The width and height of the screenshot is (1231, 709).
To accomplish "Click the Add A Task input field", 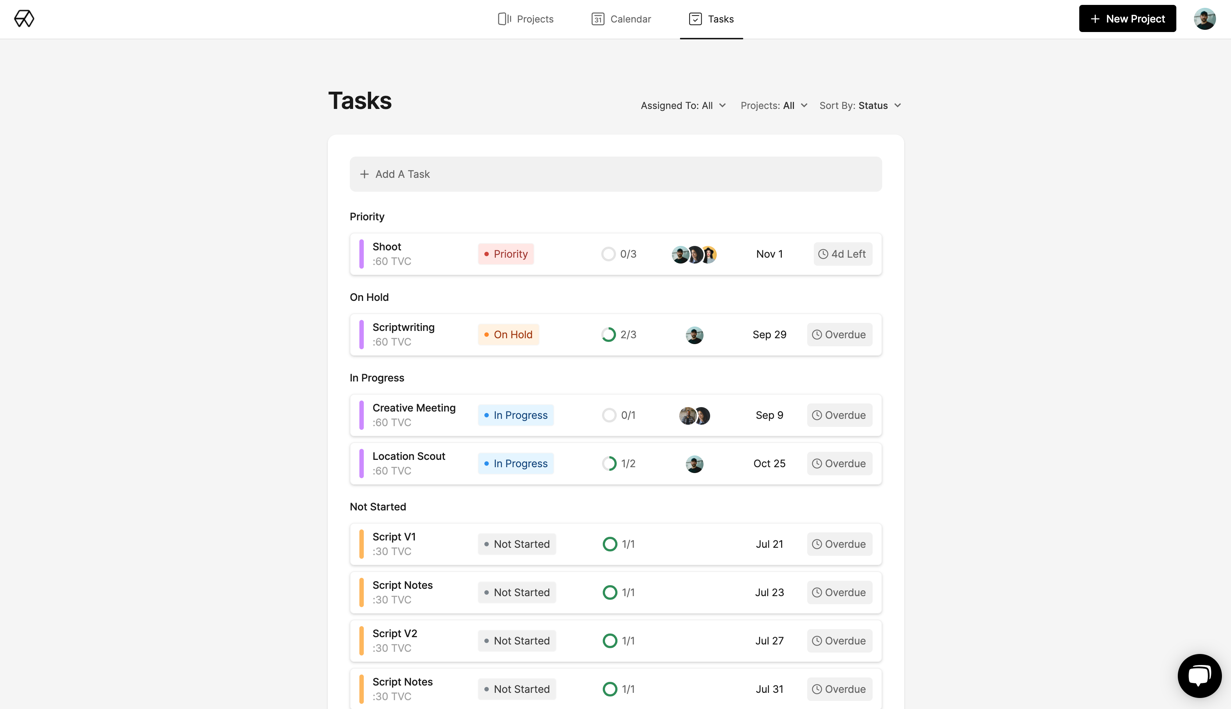I will 615,174.
